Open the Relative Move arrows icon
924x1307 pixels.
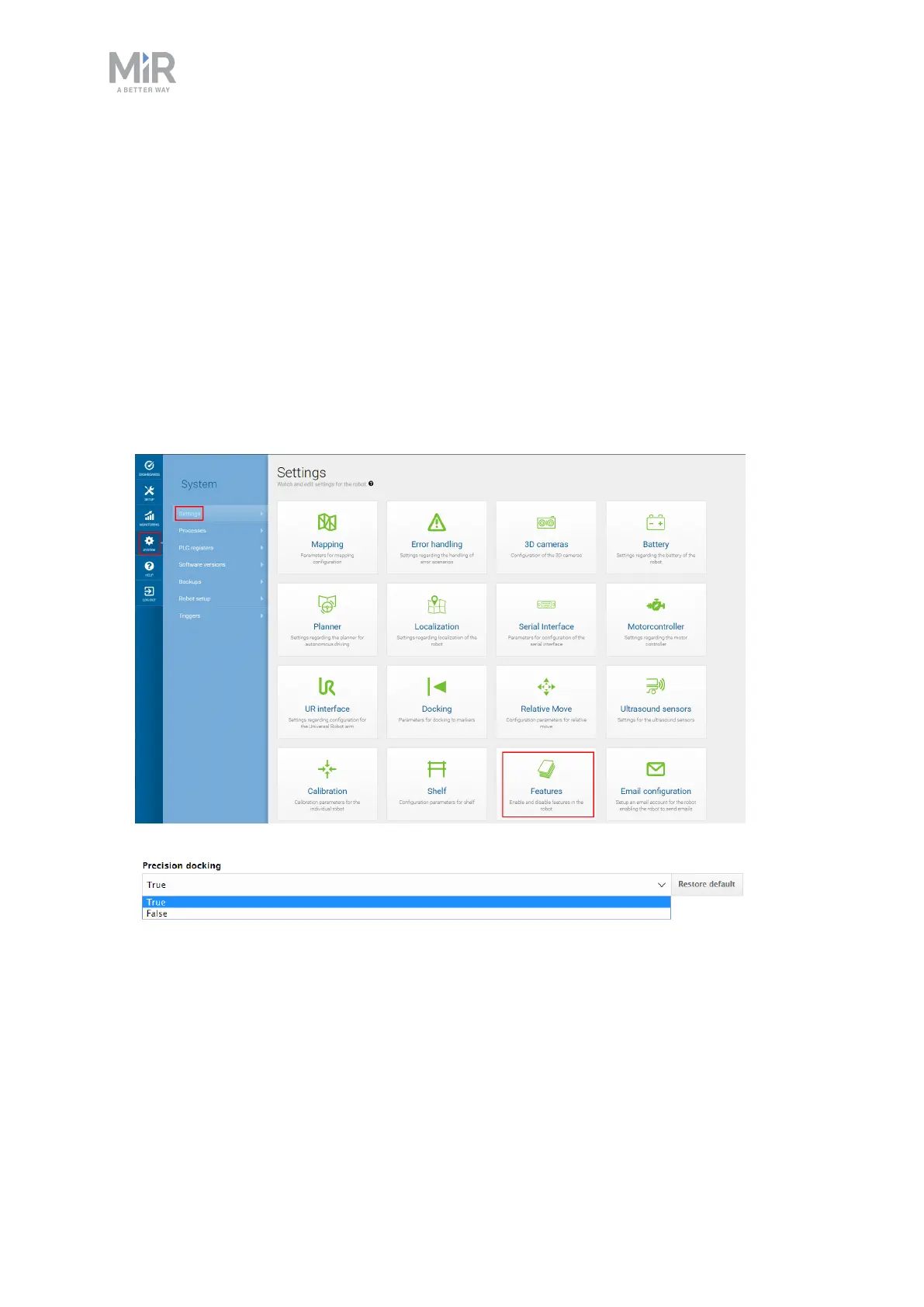(x=546, y=687)
